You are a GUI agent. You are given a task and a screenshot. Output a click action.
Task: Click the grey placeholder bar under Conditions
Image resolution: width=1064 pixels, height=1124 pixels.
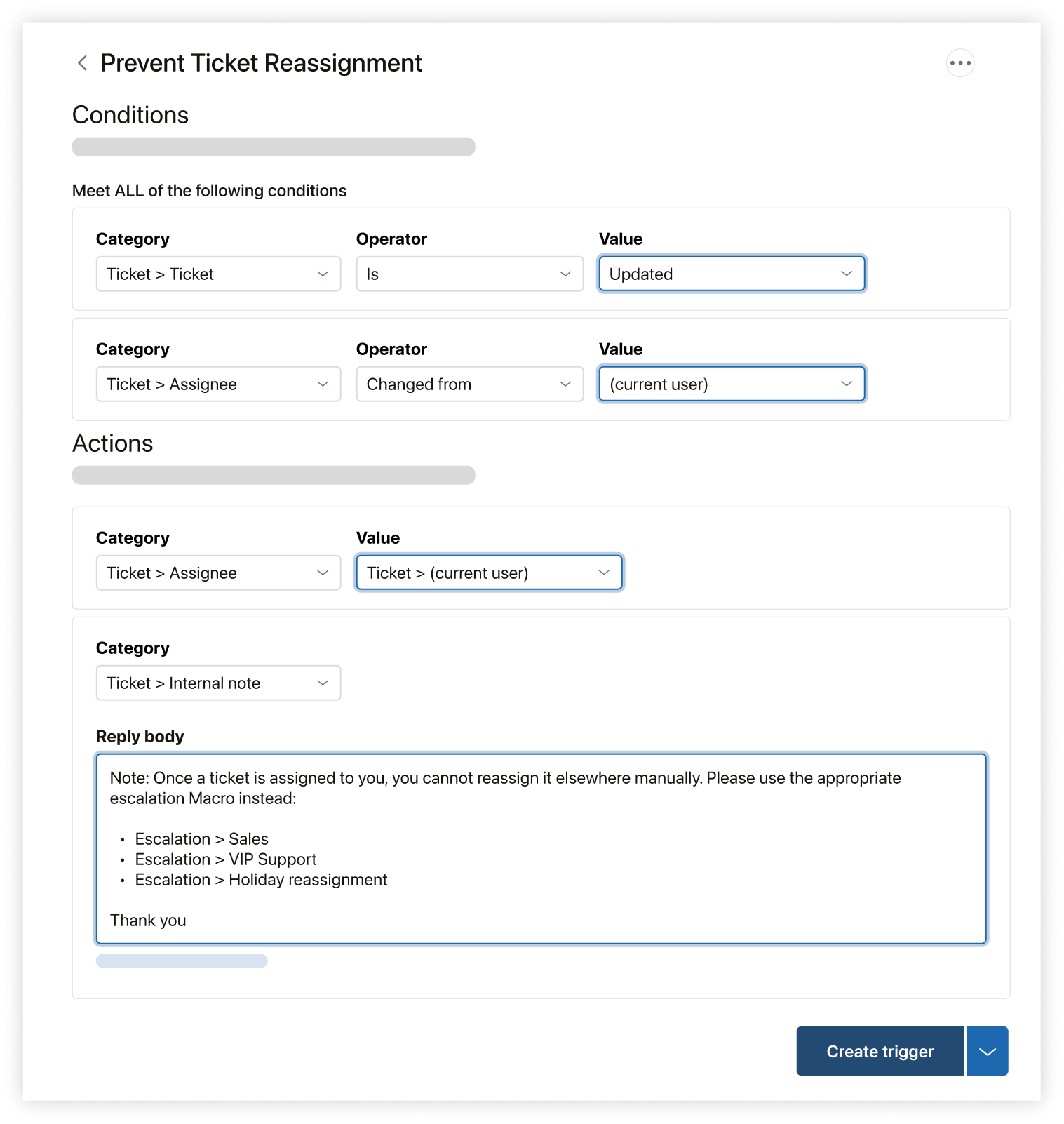point(274,147)
